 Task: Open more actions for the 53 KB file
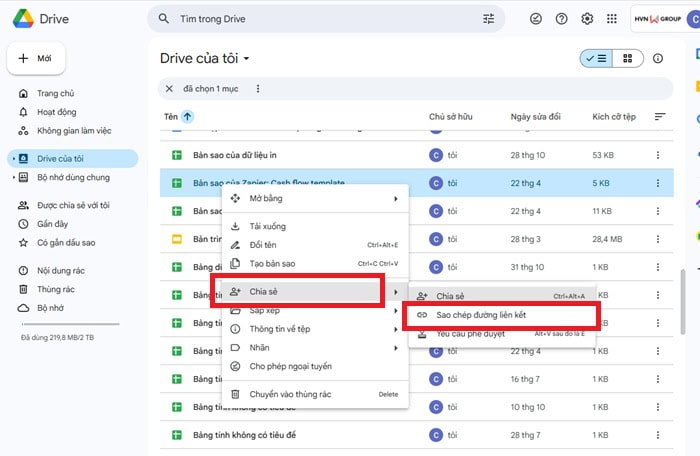click(658, 155)
